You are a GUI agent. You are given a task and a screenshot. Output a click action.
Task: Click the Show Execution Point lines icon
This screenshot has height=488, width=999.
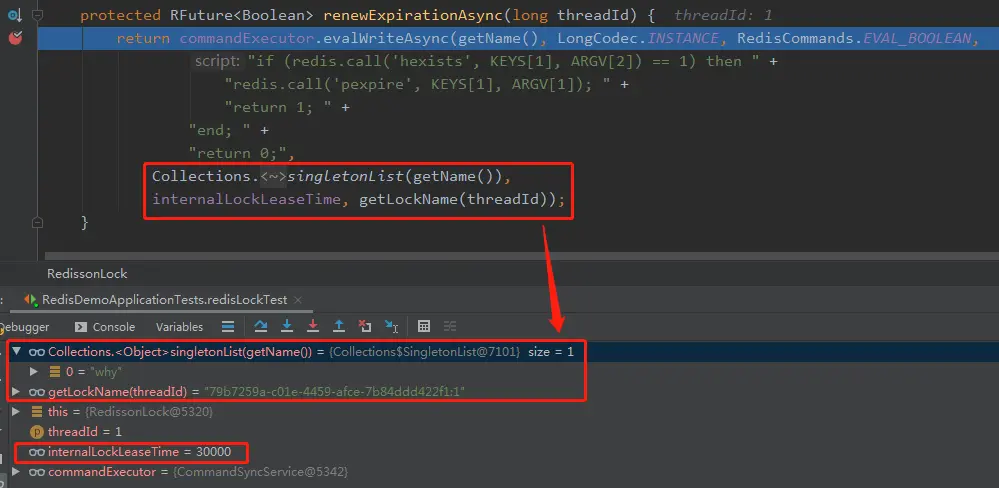click(227, 326)
